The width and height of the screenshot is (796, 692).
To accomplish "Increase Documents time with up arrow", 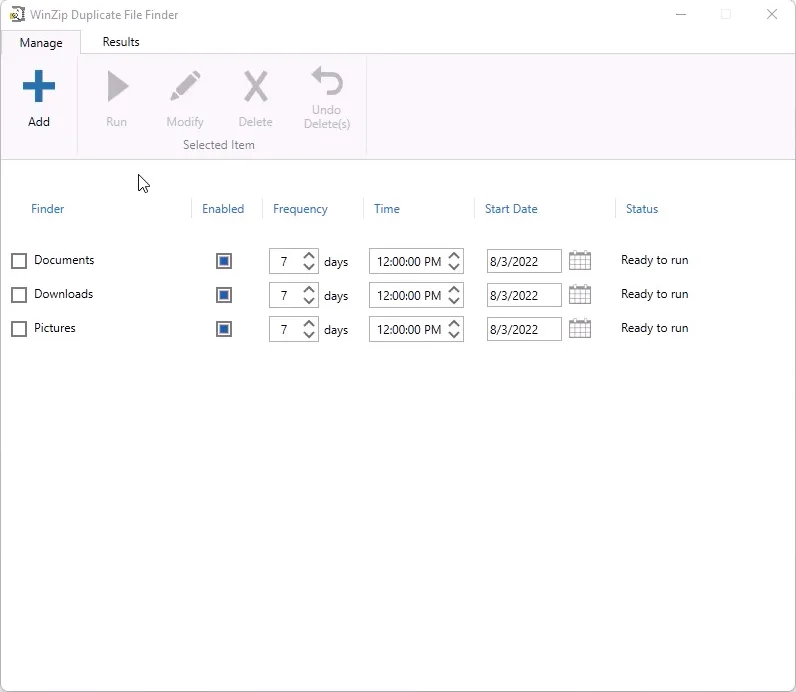I will [454, 255].
